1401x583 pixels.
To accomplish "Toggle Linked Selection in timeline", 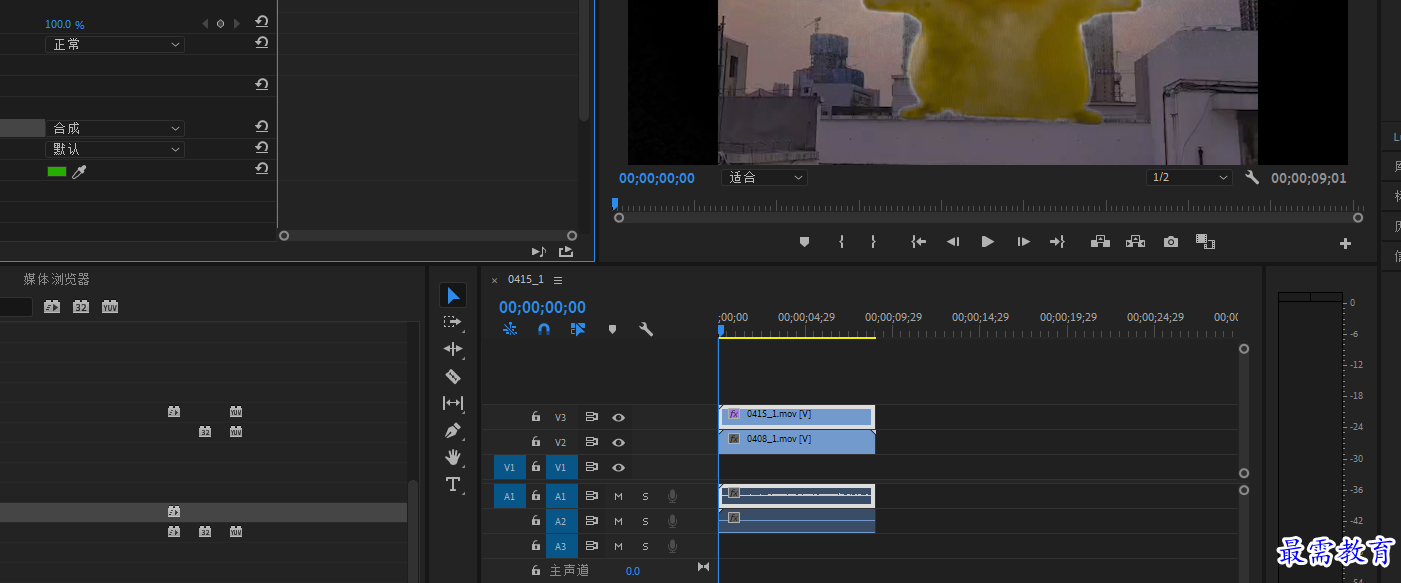I will pos(578,329).
